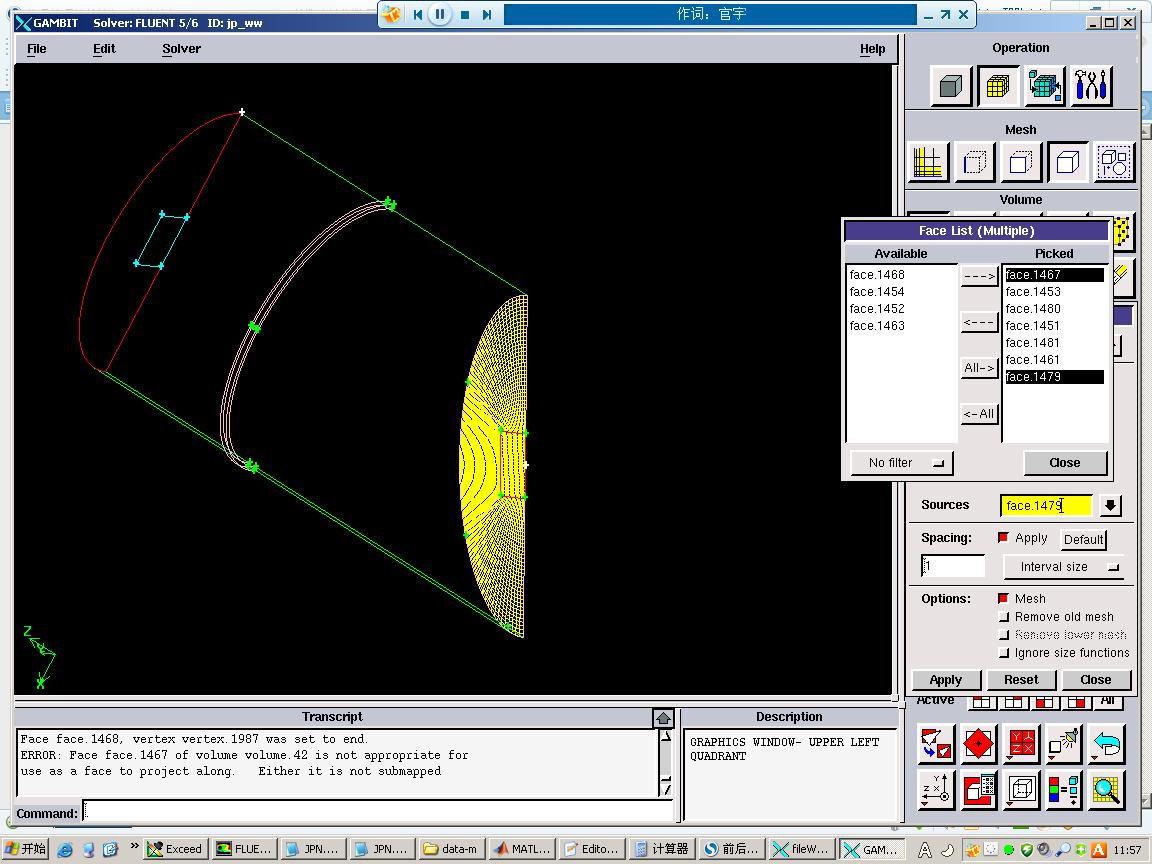This screenshot has height=864, width=1152.
Task: Open the Edit menu
Action: coord(104,48)
